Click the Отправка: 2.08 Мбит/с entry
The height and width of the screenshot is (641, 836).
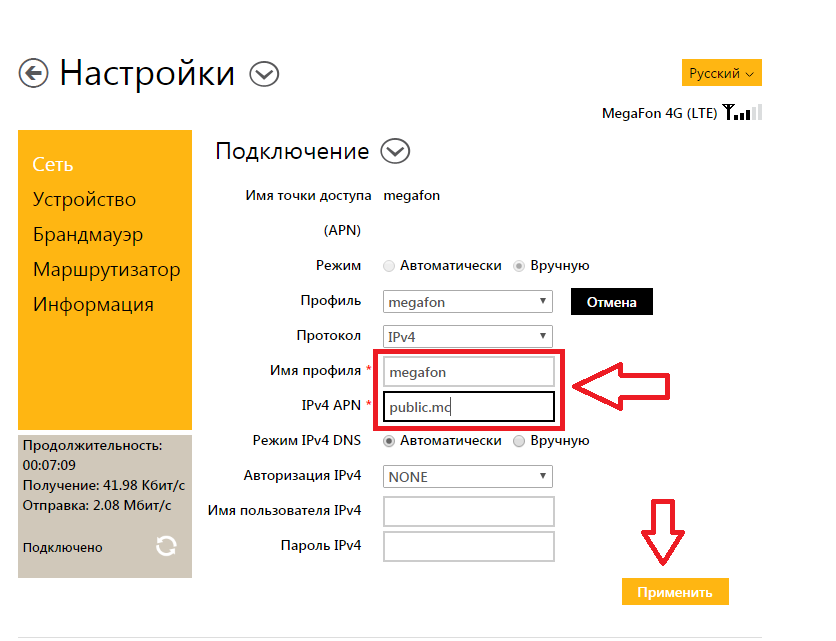click(97, 505)
